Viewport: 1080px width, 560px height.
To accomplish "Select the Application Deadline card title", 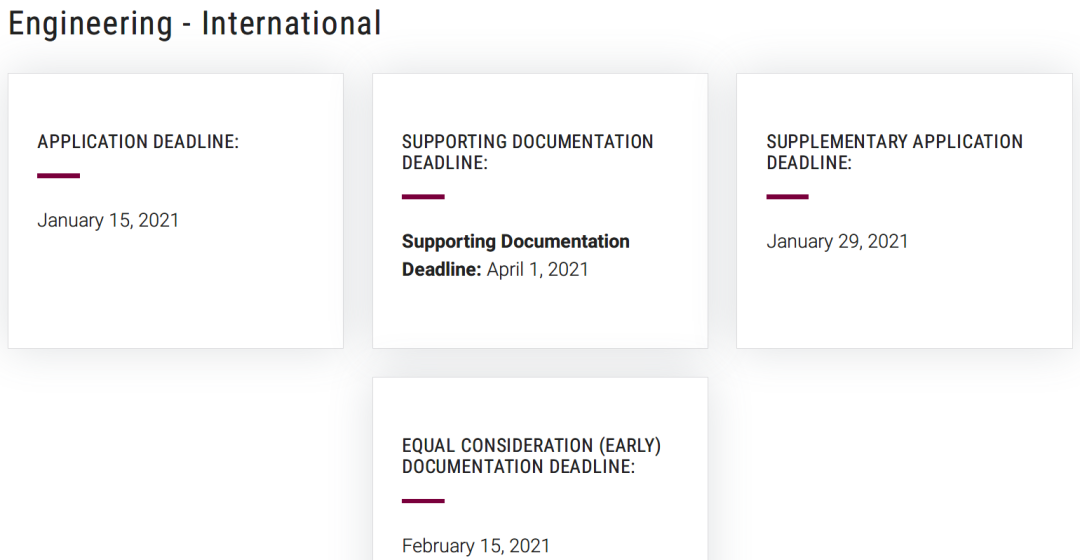I will (x=138, y=142).
